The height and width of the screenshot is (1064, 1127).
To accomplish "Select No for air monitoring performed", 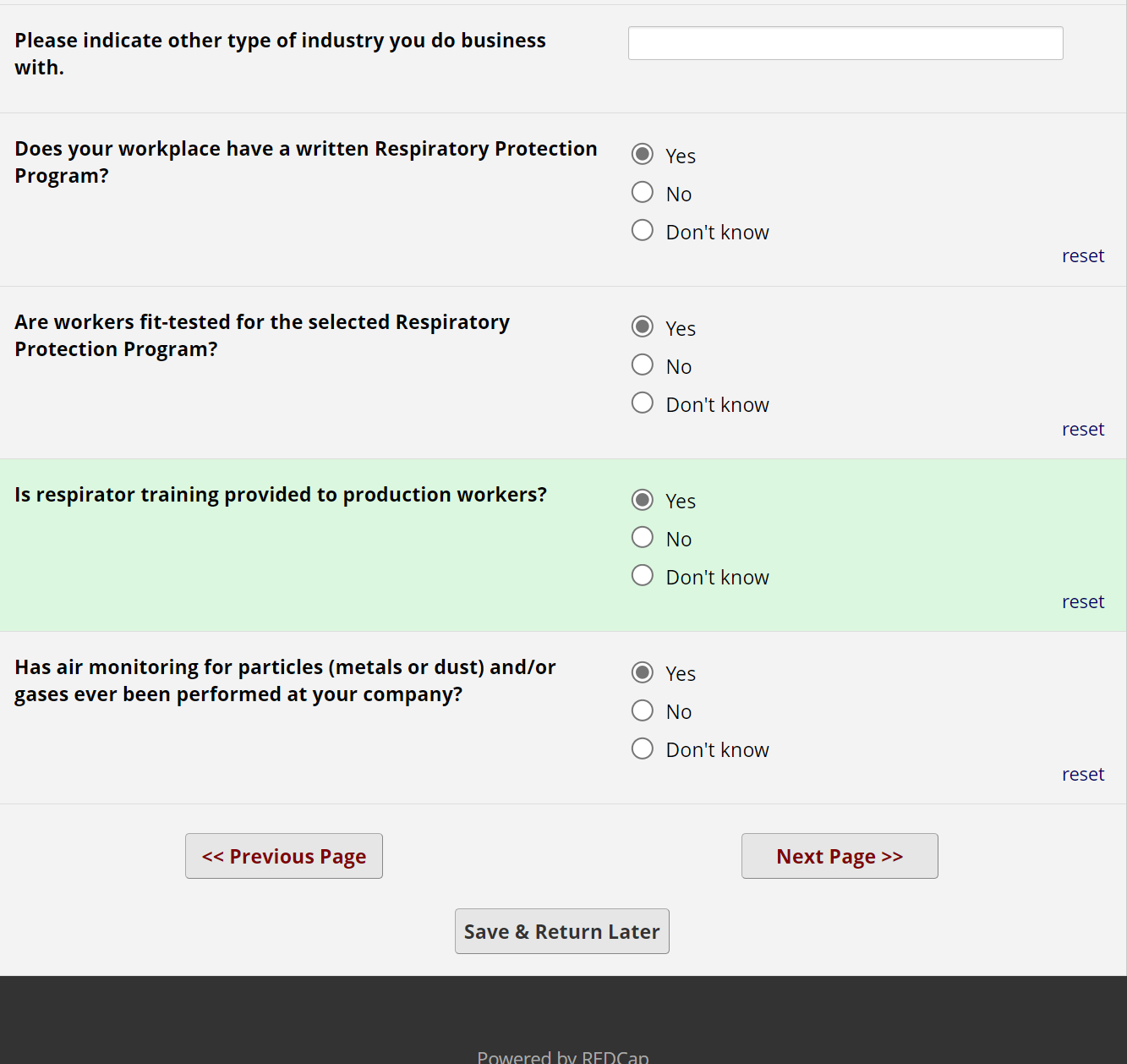I will tap(643, 710).
